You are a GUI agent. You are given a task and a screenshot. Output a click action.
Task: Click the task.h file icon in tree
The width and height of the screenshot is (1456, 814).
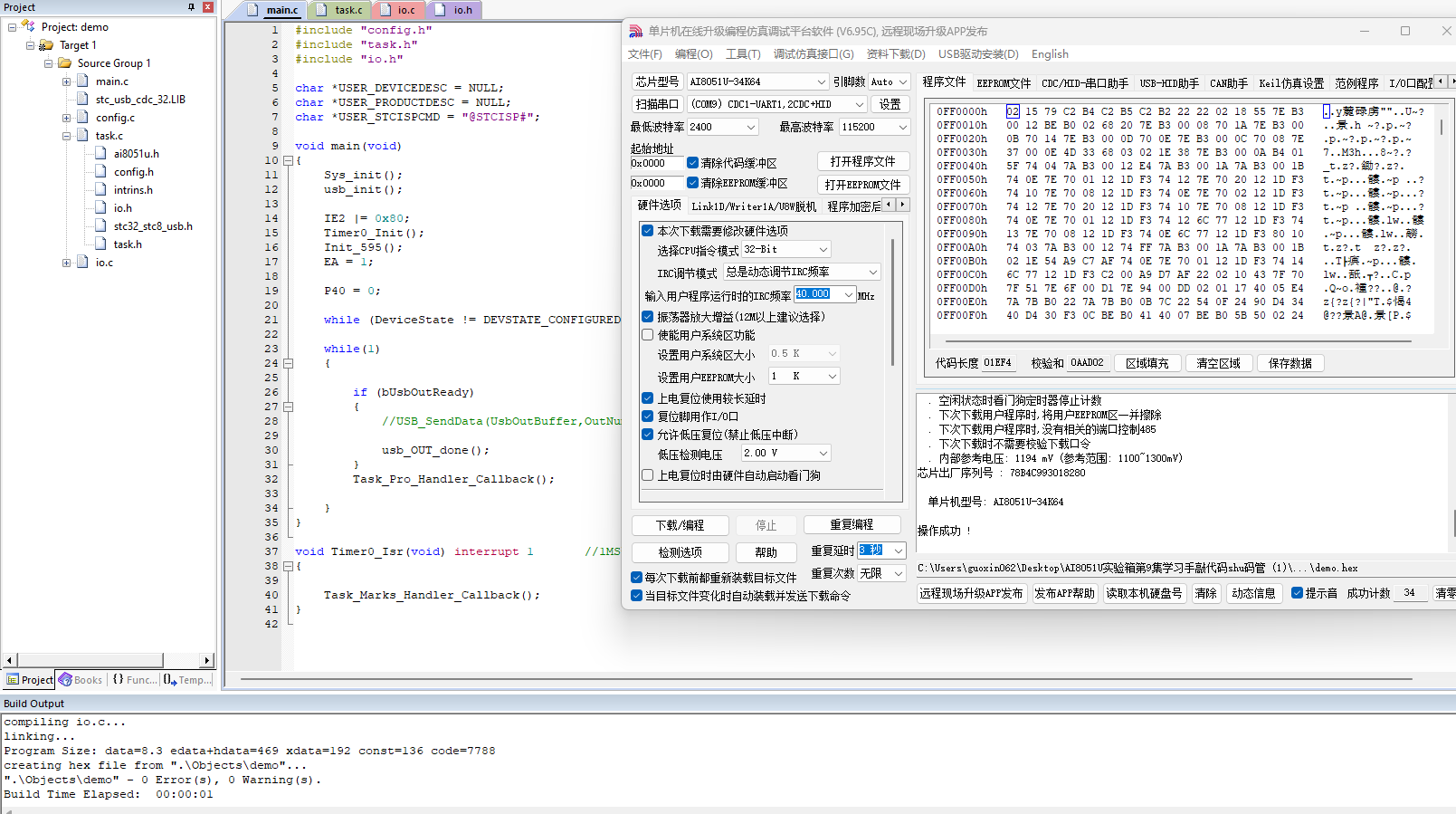click(x=101, y=244)
